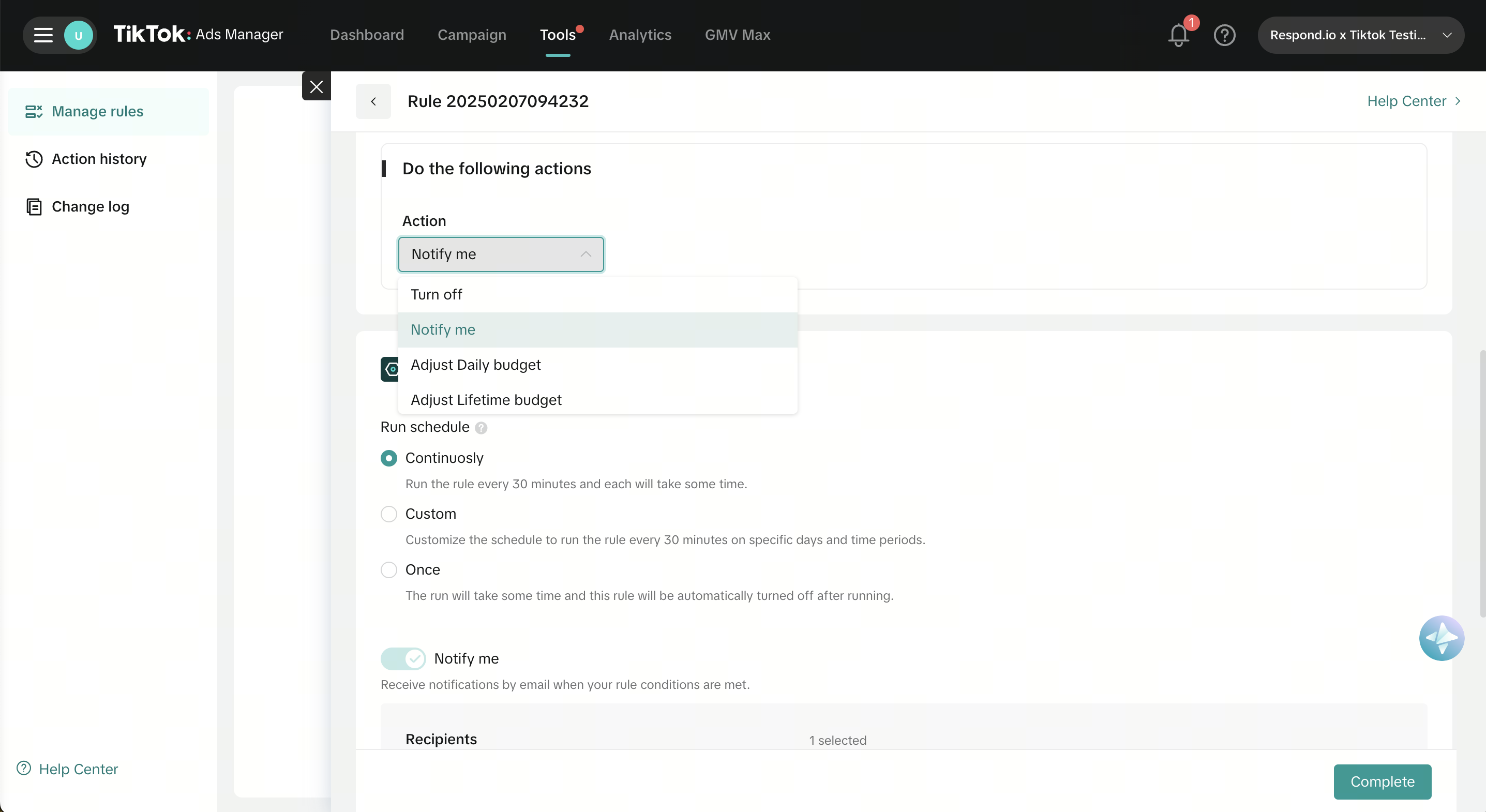The width and height of the screenshot is (1486, 812).
Task: Click the Run schedule help tooltip icon
Action: pos(481,428)
